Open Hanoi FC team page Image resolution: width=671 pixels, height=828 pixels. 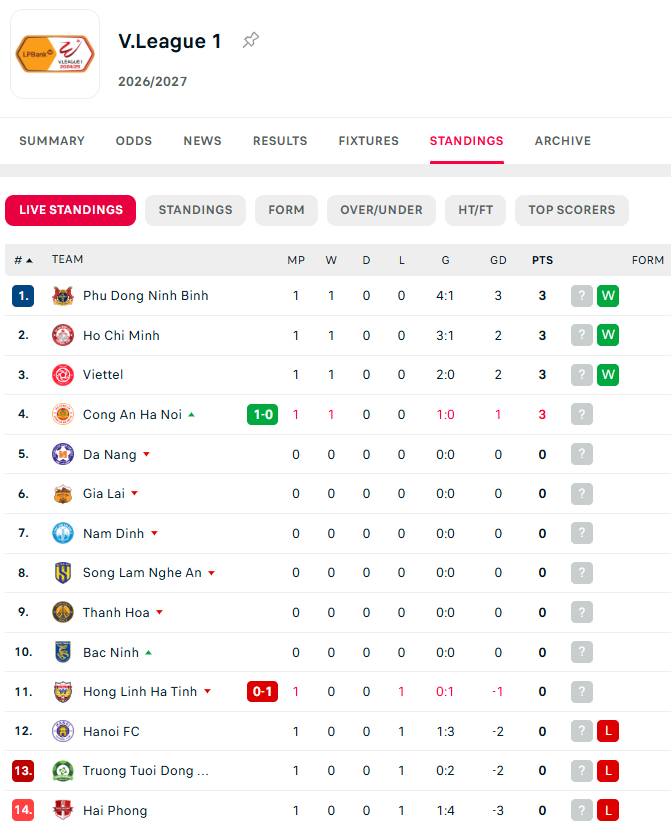tap(111, 731)
